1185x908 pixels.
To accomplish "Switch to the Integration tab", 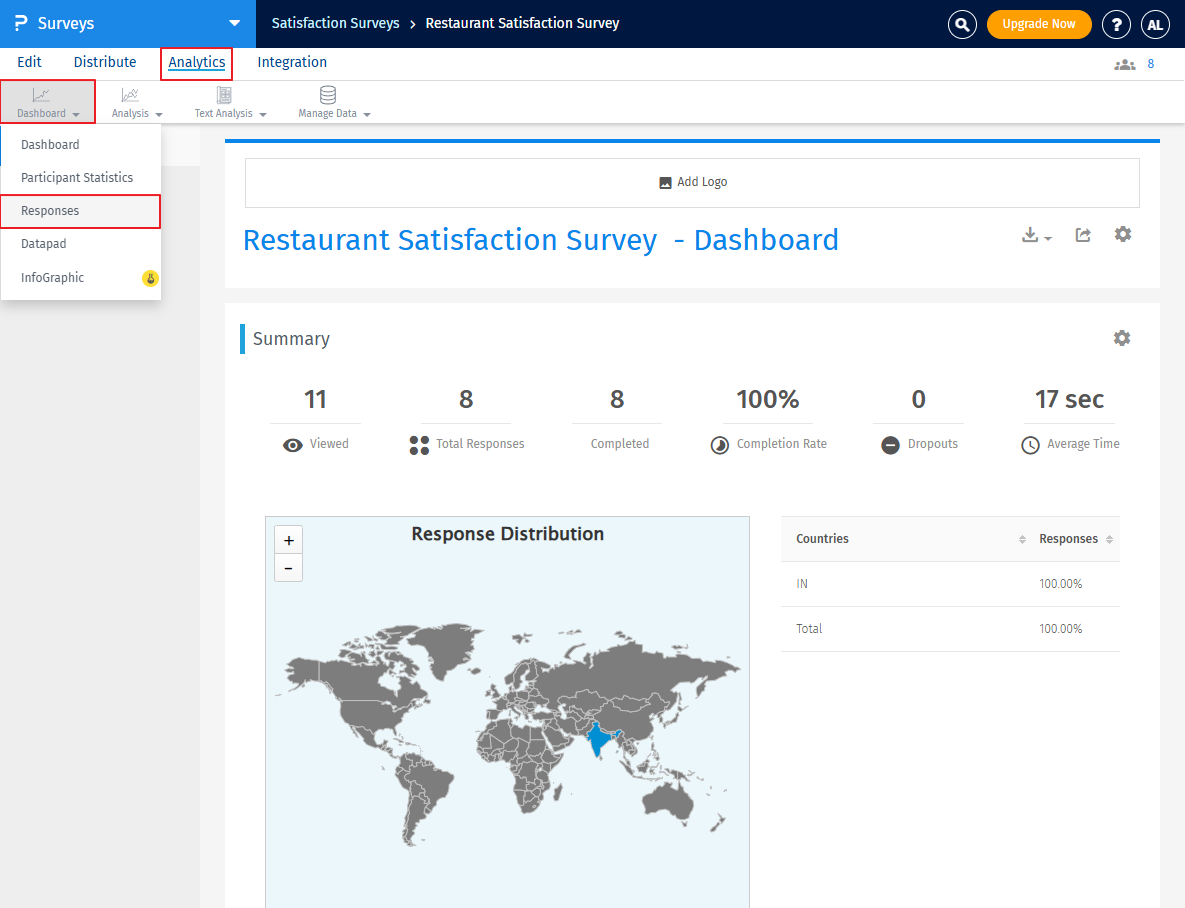I will 291,62.
